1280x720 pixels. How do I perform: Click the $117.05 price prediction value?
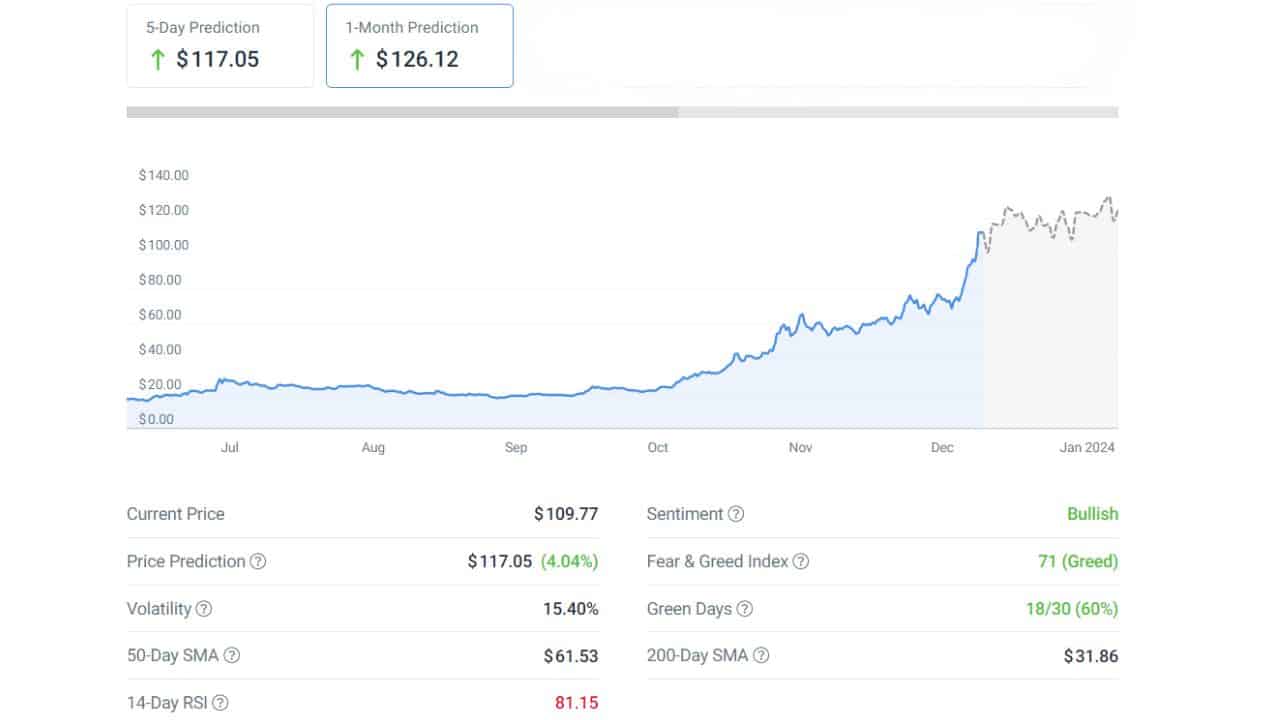coord(500,562)
